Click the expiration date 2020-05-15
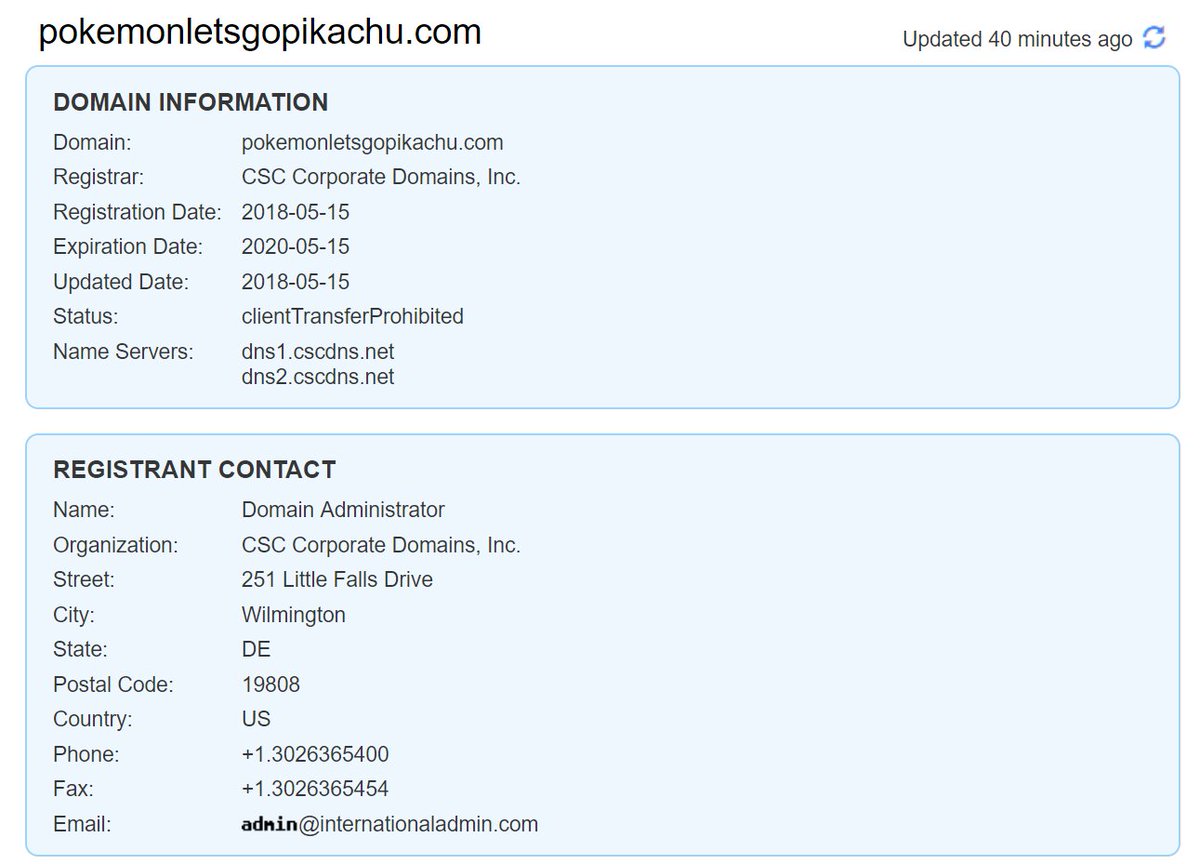1200x864 pixels. [296, 246]
